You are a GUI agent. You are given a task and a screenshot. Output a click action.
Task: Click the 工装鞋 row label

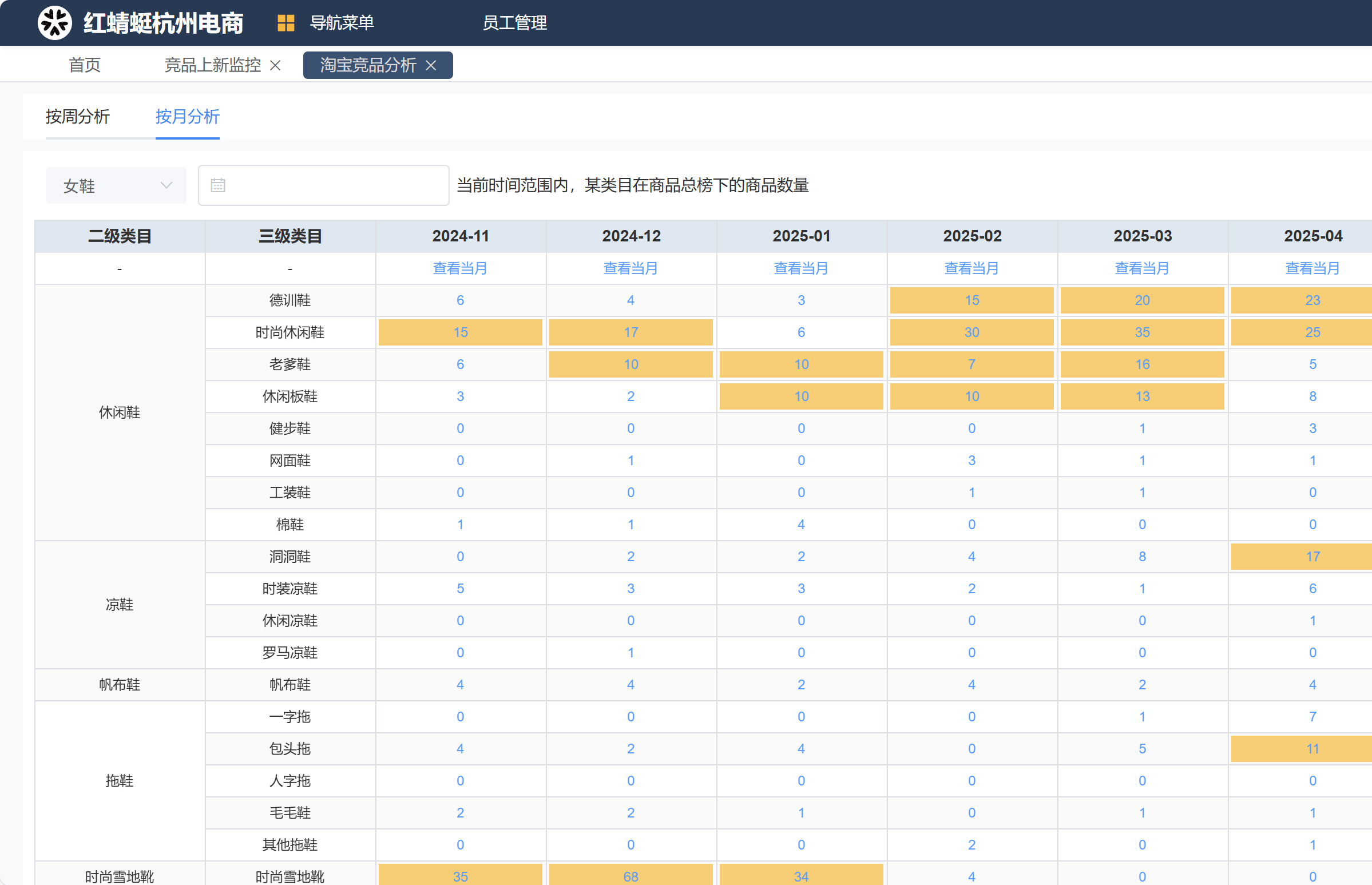click(x=290, y=493)
